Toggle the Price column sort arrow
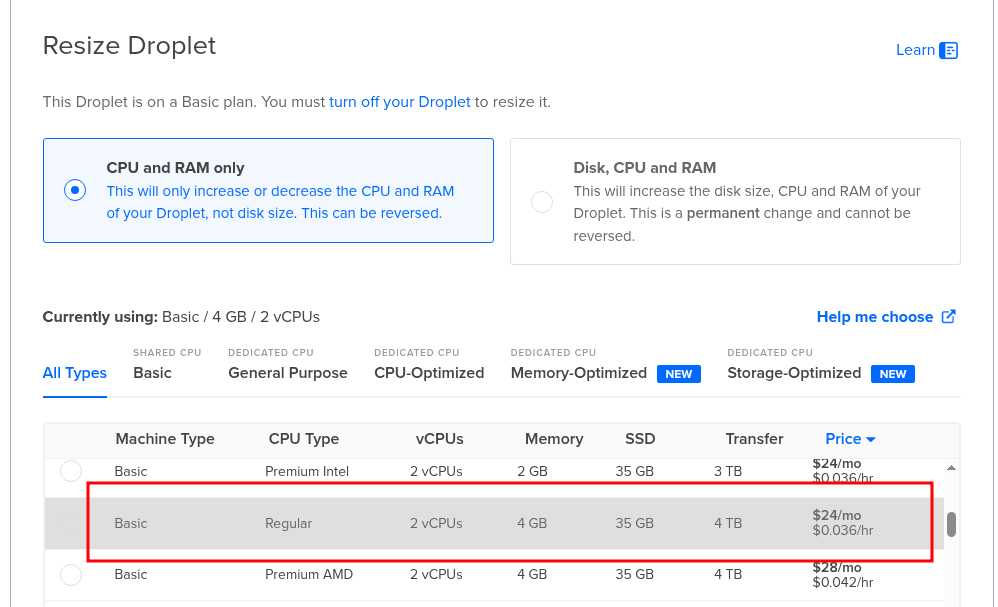 pyautogui.click(x=871, y=439)
